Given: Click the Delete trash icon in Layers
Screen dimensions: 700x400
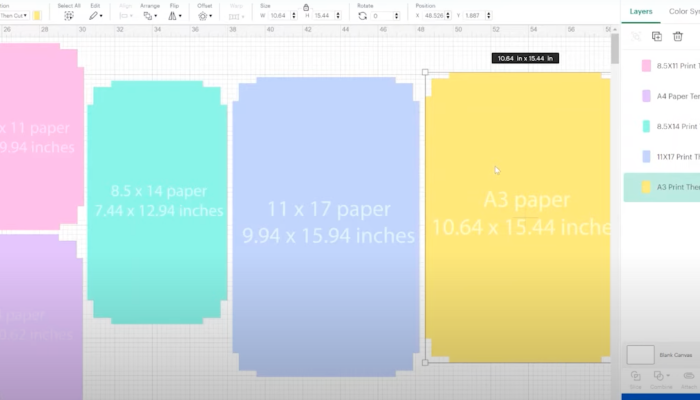Looking at the screenshot, I should 678,37.
